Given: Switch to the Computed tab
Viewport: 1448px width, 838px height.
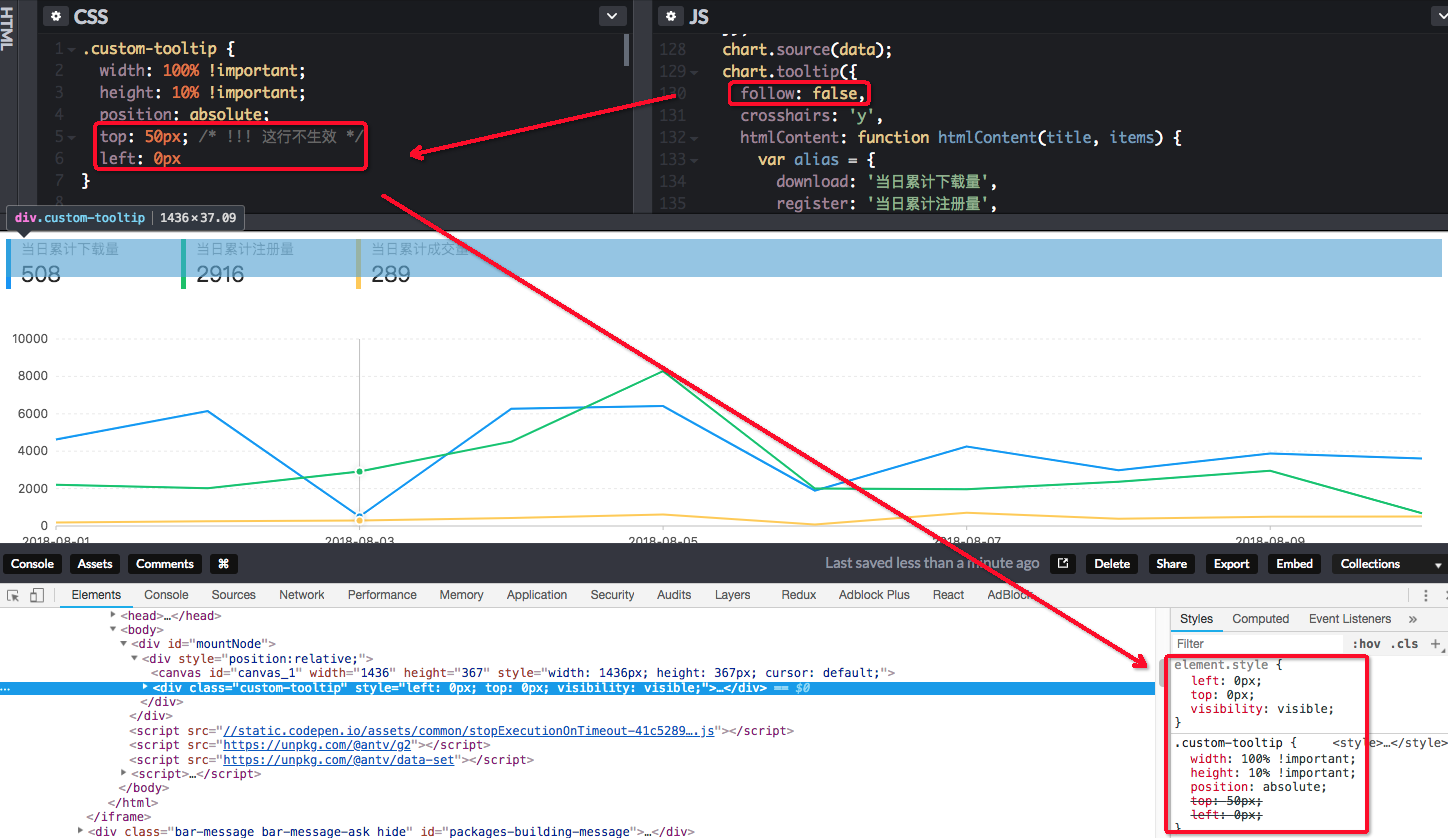Looking at the screenshot, I should (x=1260, y=618).
